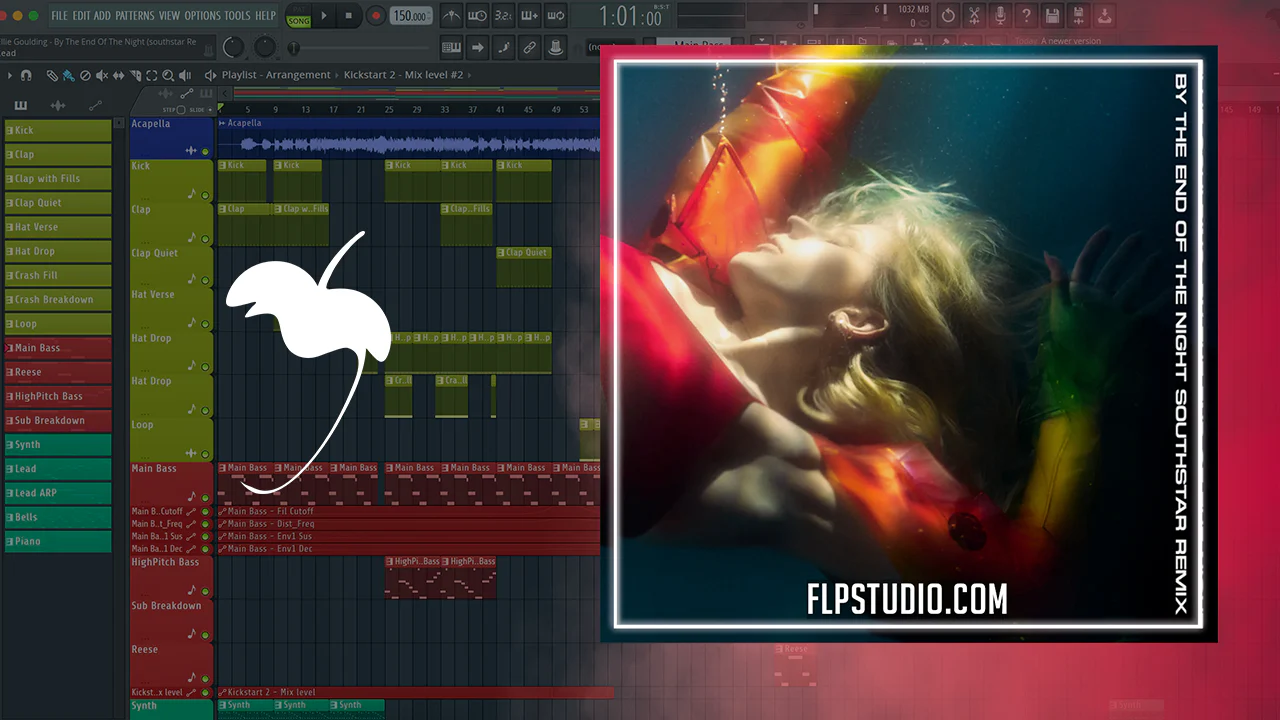The height and width of the screenshot is (720, 1280).
Task: Open Kickstart 2 - Mix level #2 clip dropdown
Action: [x=404, y=75]
